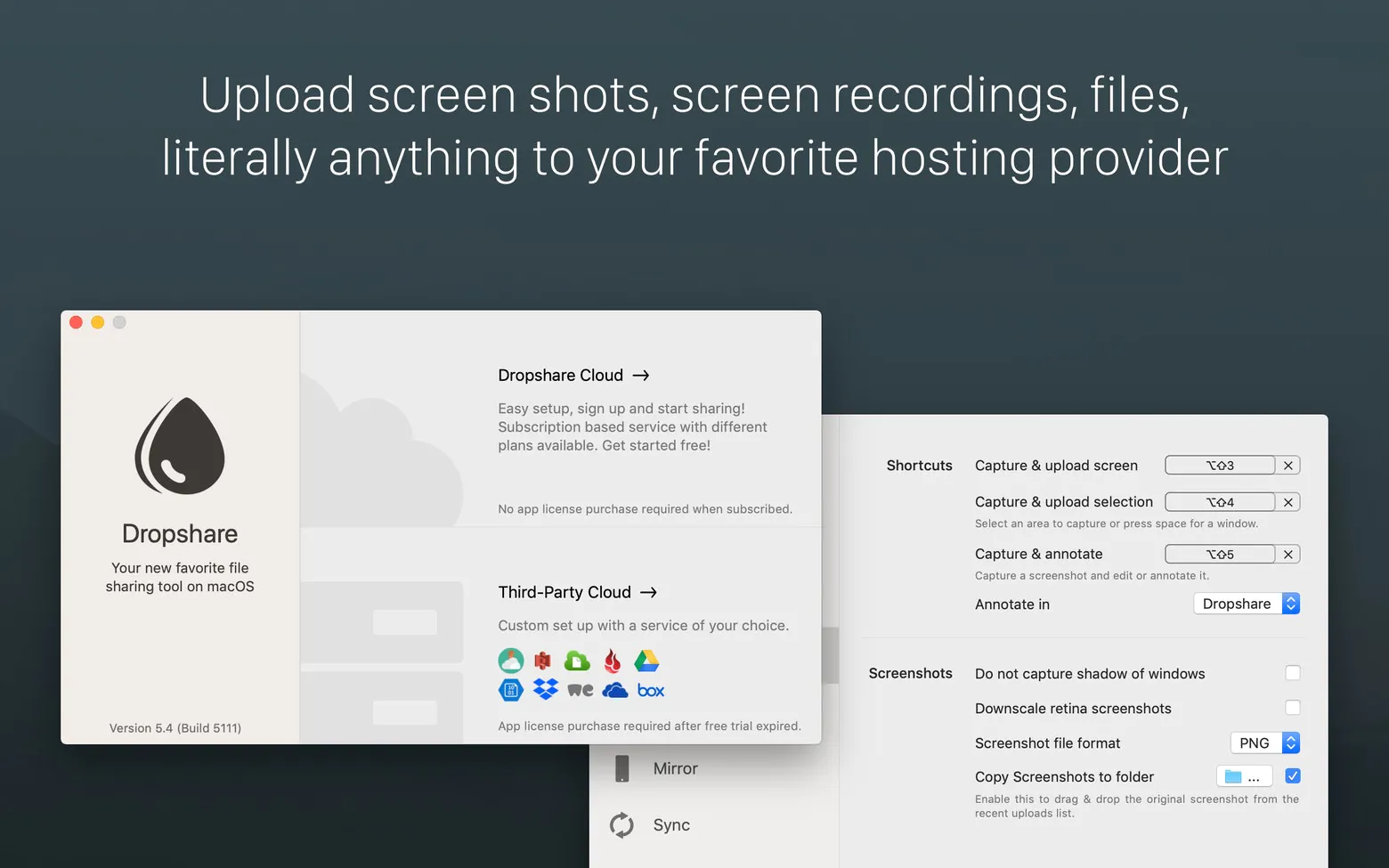Enable Do not capture shadow of windows
The width and height of the screenshot is (1389, 868).
click(1292, 673)
